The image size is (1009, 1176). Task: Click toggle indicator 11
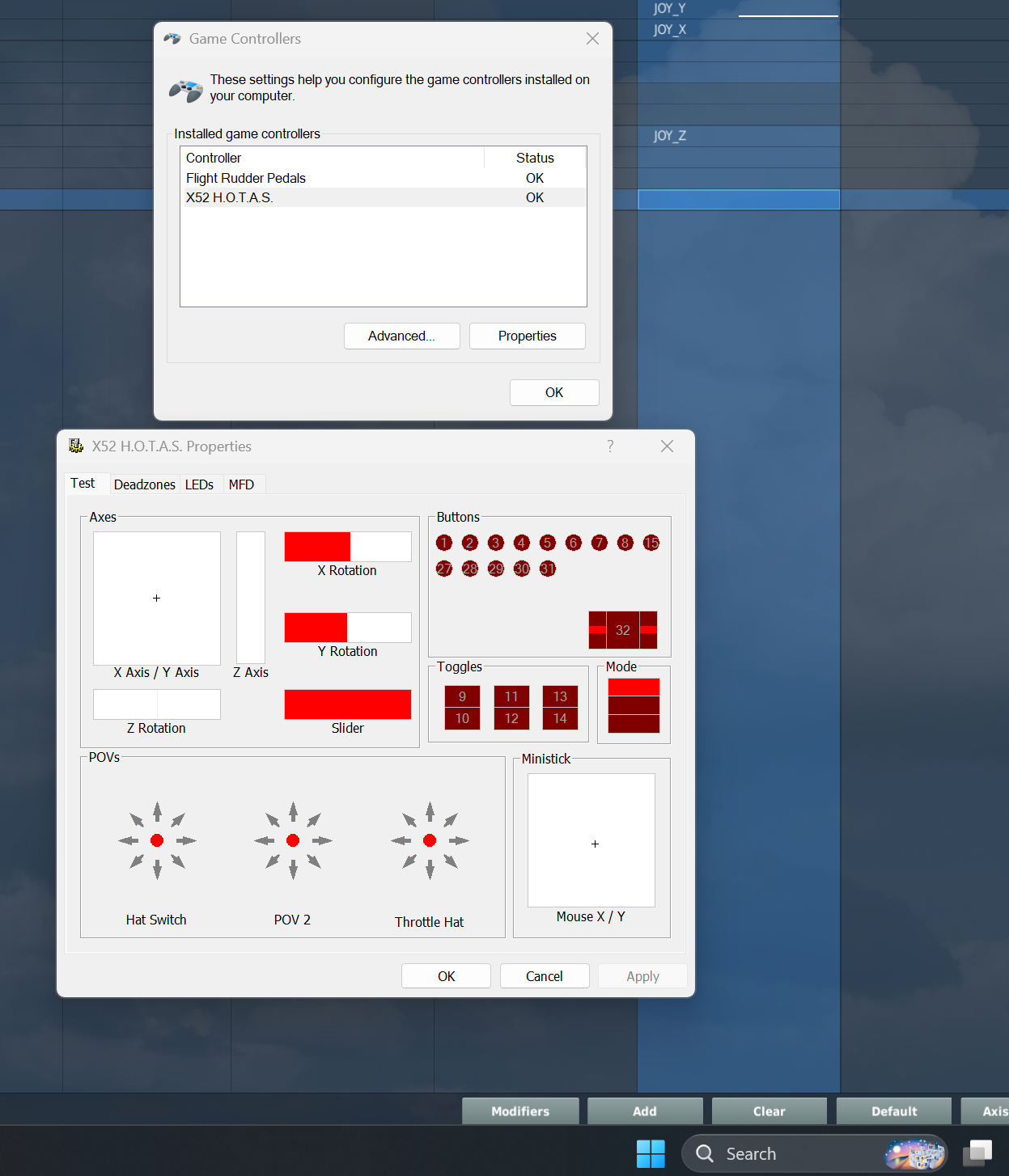[x=511, y=696]
